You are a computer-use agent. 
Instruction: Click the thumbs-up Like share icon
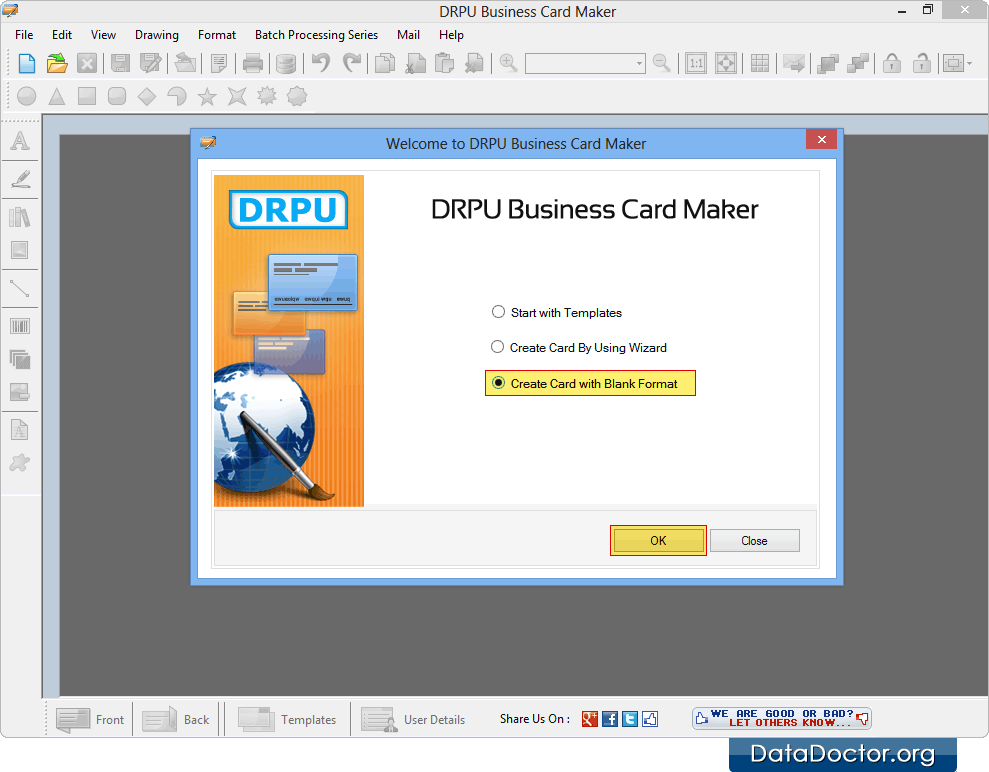coord(650,718)
